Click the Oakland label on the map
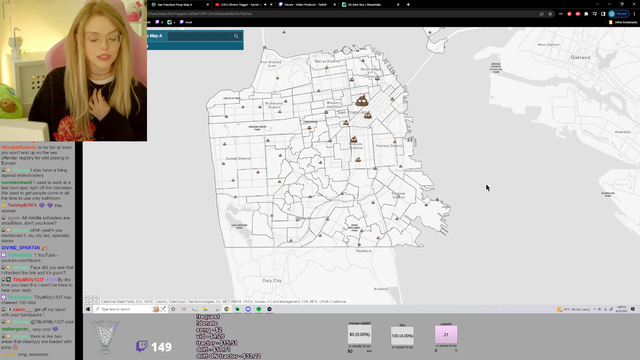The width and height of the screenshot is (640, 360). coord(580,58)
